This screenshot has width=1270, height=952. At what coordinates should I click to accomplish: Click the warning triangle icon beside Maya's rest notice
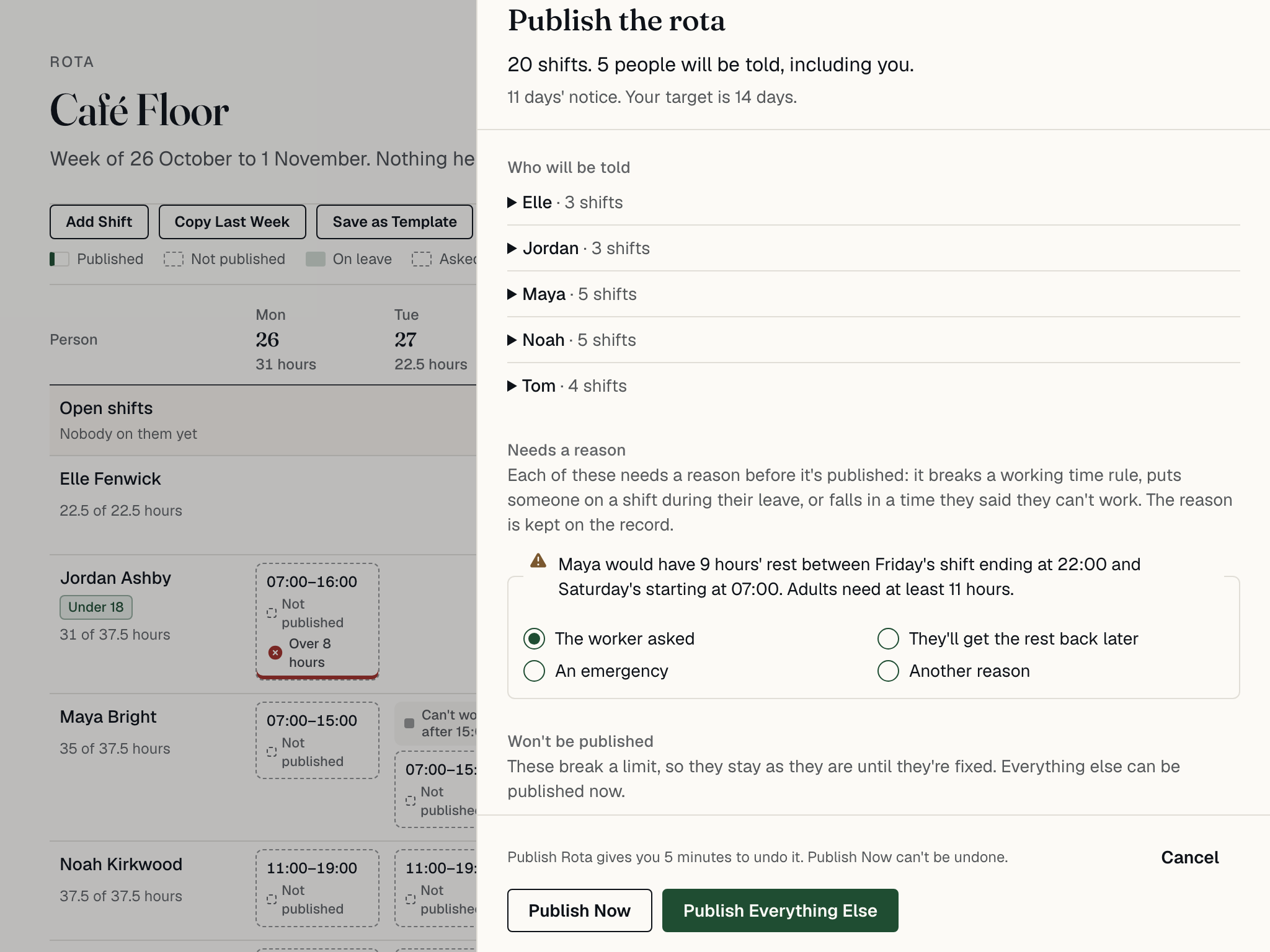tap(538, 562)
